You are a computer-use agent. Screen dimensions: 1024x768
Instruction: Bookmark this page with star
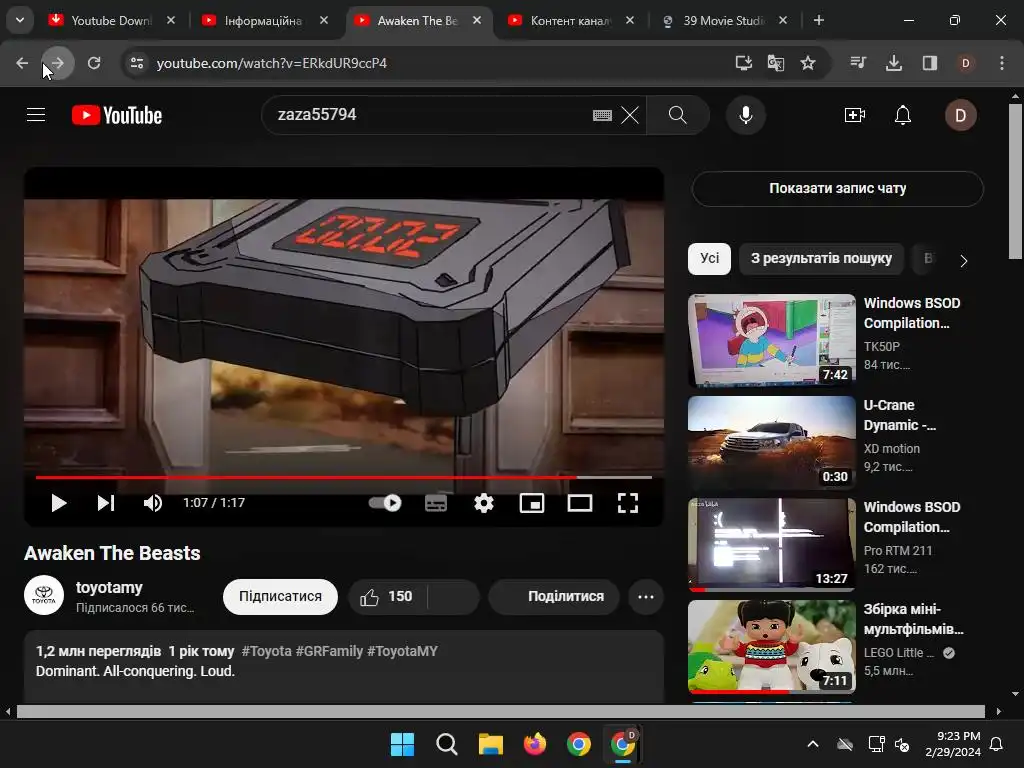pos(808,63)
